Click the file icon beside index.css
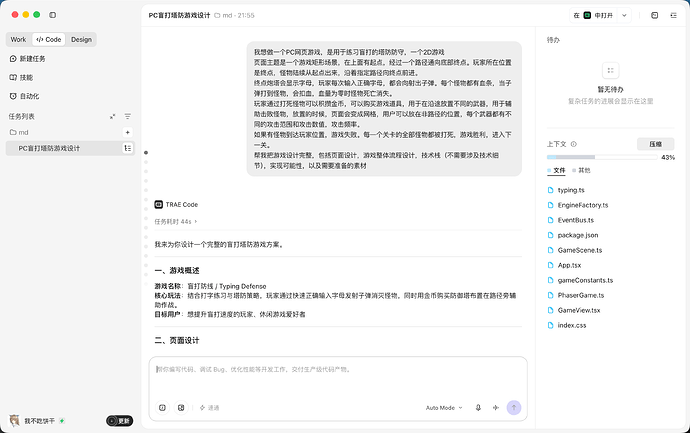 coord(550,325)
